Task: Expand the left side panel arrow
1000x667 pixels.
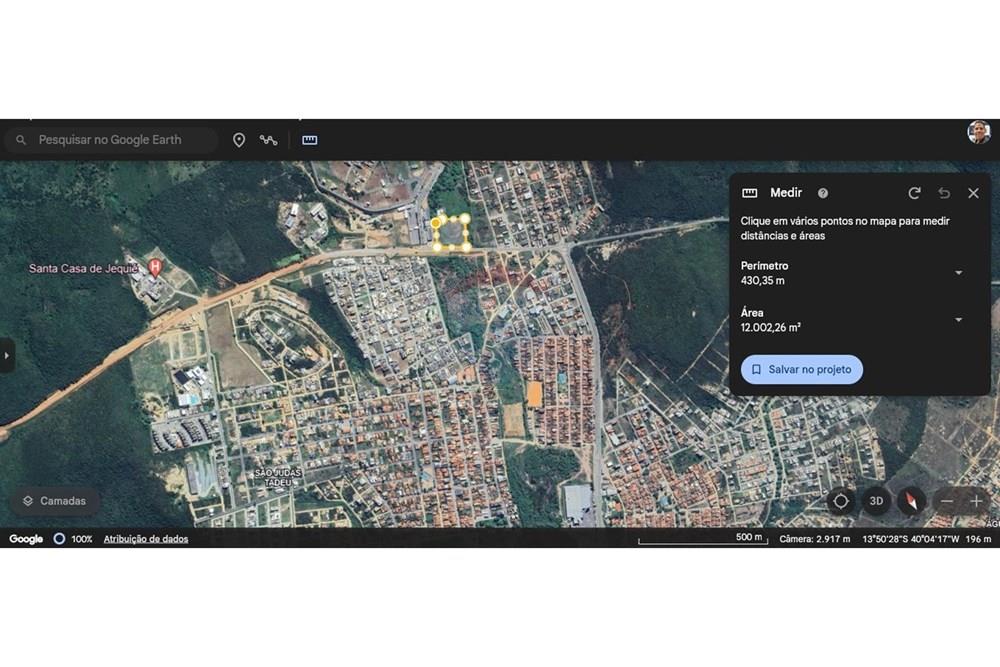Action: (x=7, y=355)
